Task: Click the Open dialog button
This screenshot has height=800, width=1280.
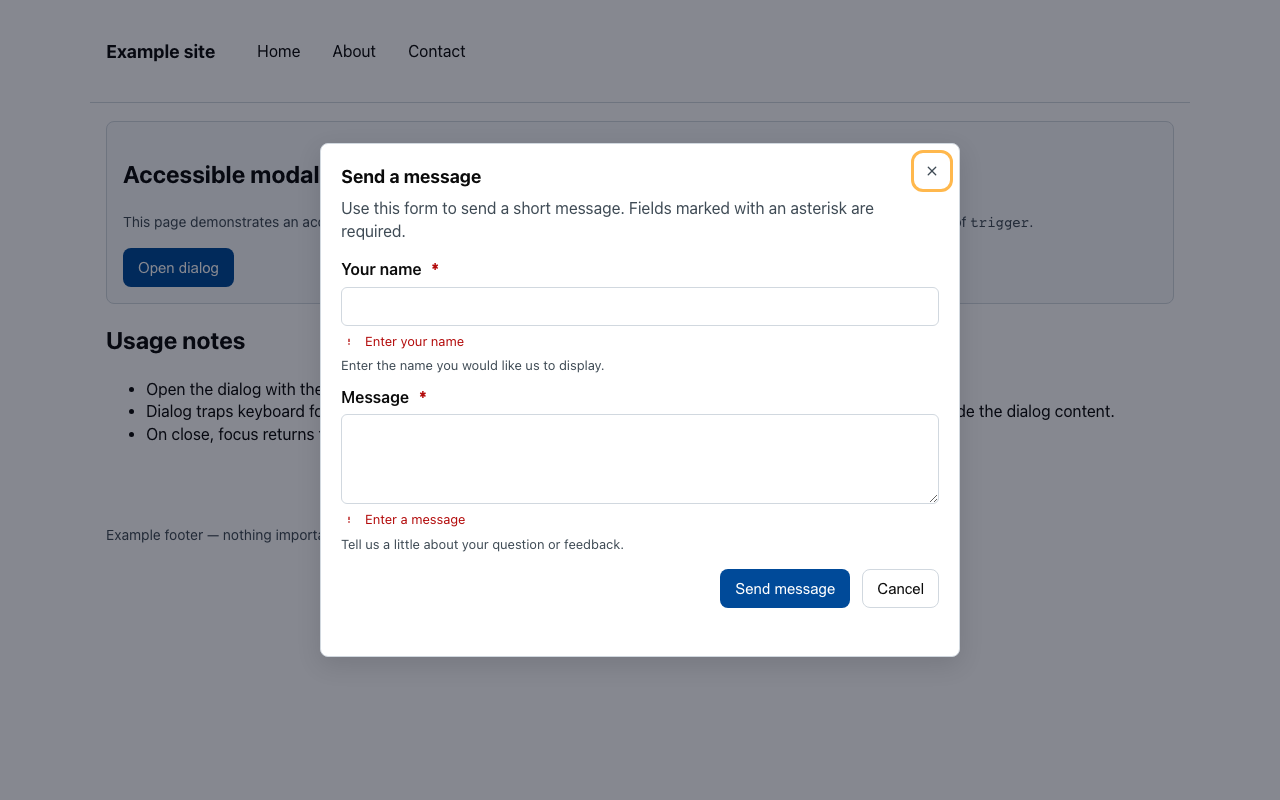Action: (x=178, y=267)
